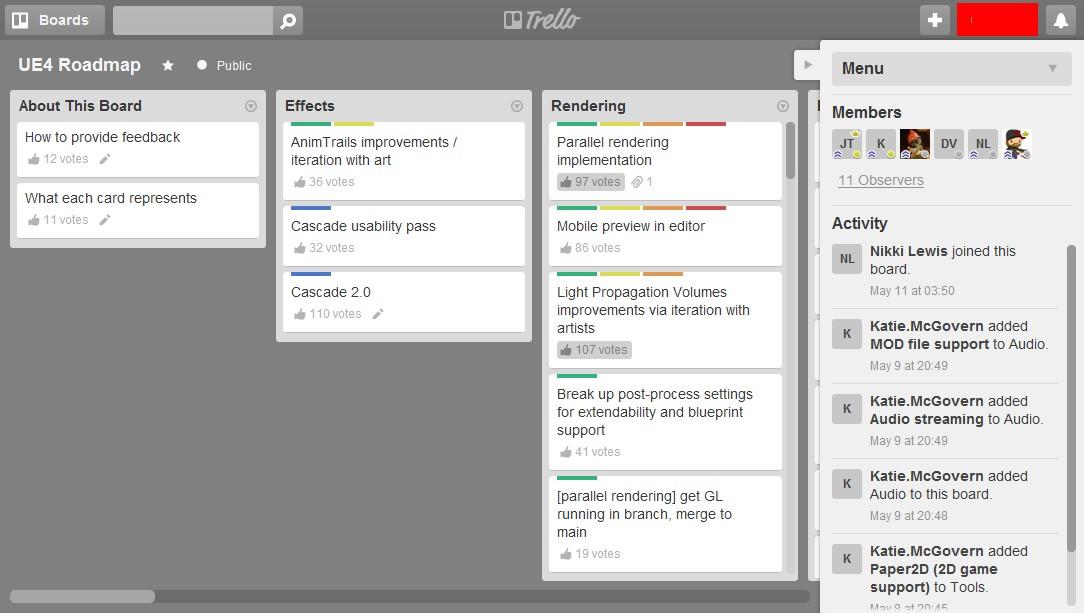Click the 36 votes thumbs-up icon

(299, 182)
